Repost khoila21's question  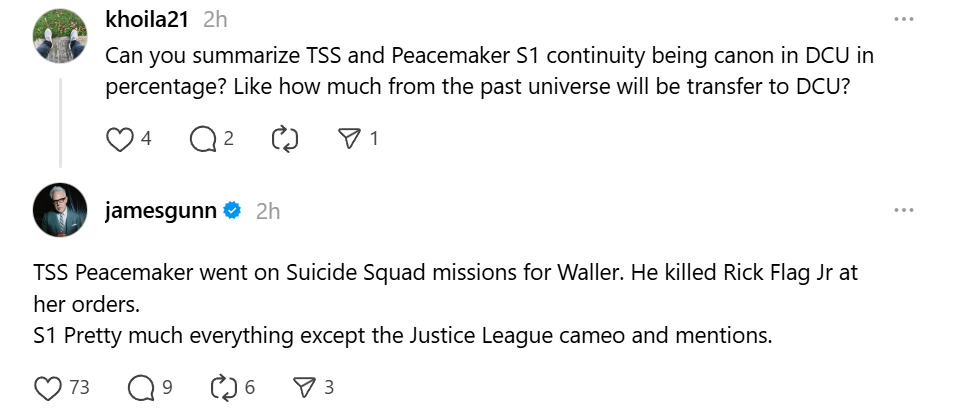pos(286,139)
